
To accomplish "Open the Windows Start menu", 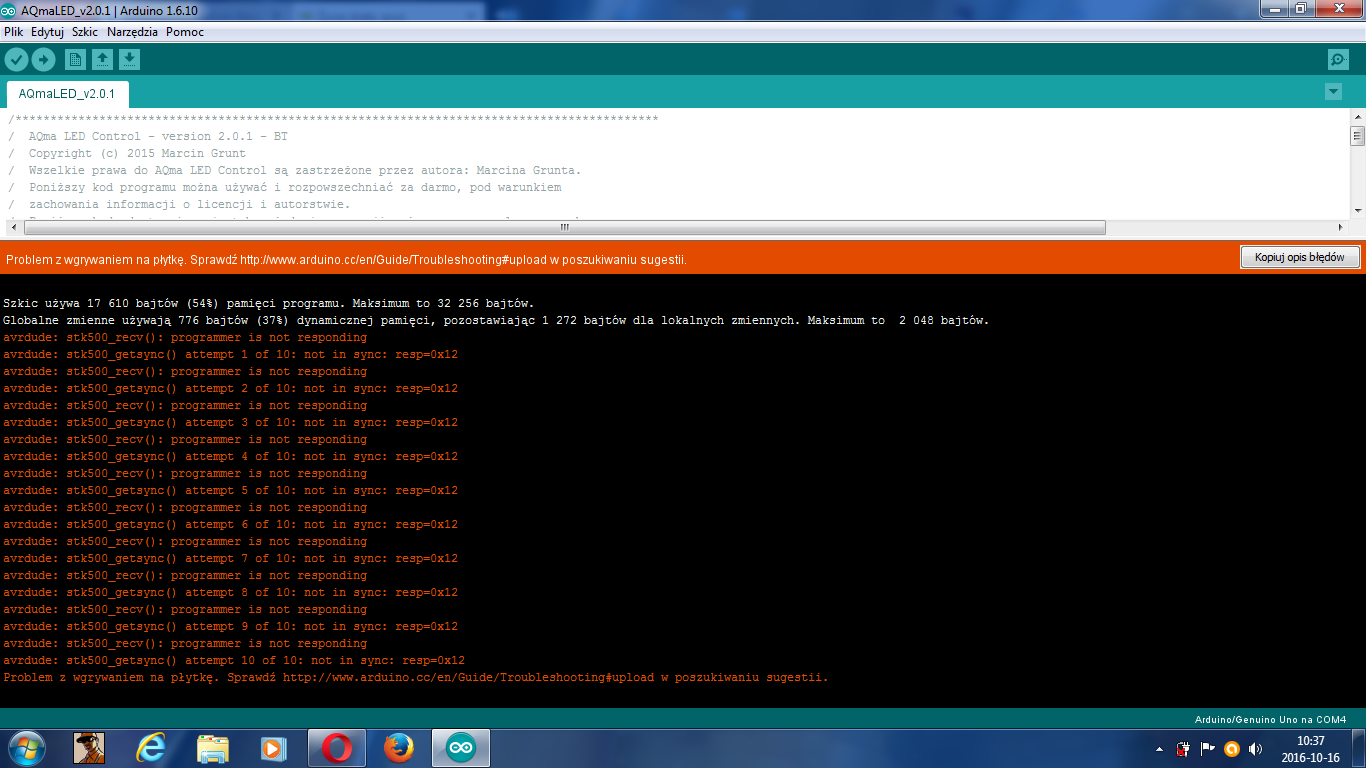I will tap(26, 747).
